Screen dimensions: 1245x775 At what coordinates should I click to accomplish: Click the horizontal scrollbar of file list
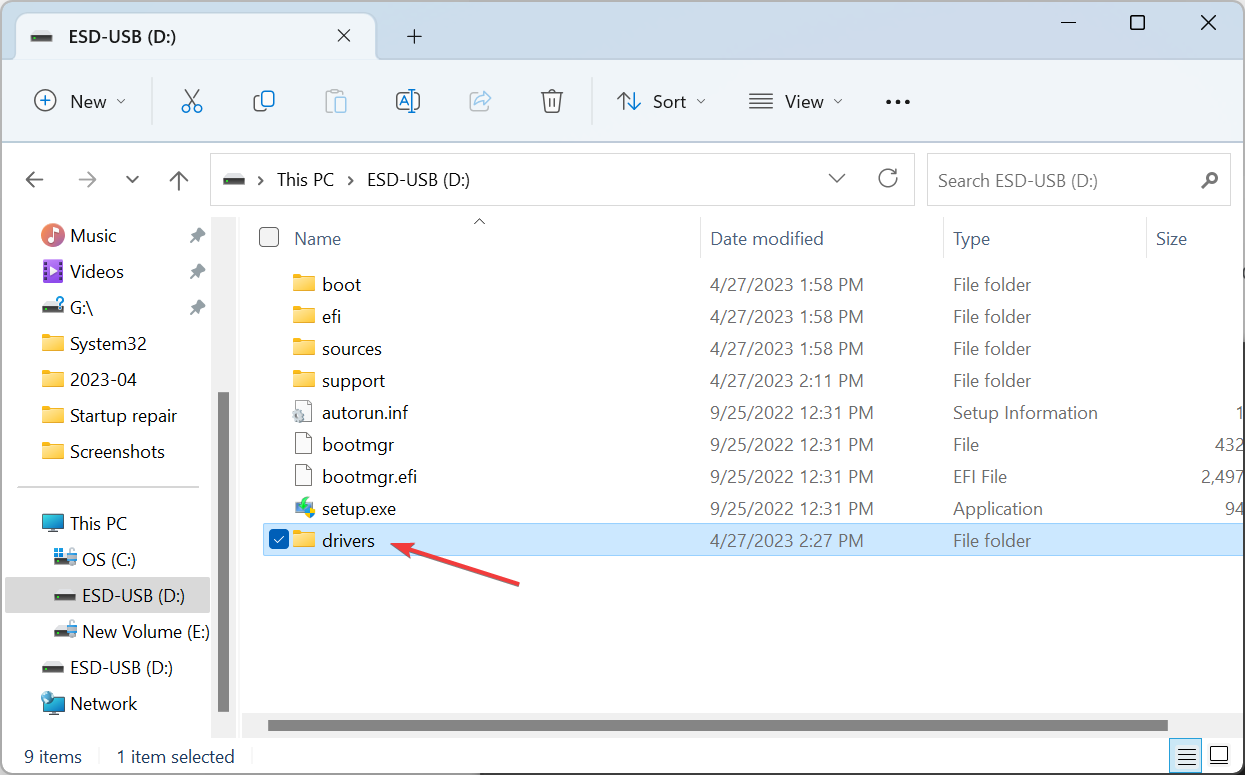(x=718, y=725)
